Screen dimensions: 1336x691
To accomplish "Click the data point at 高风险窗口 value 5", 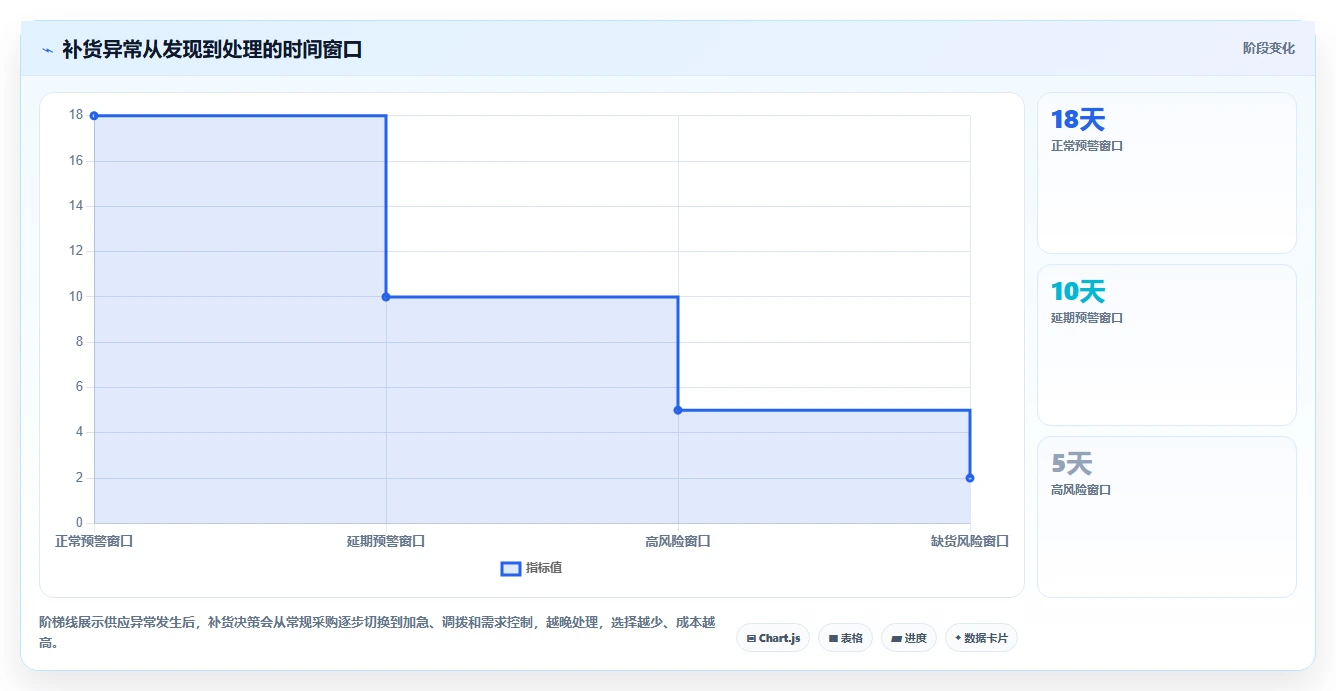I will point(678,410).
